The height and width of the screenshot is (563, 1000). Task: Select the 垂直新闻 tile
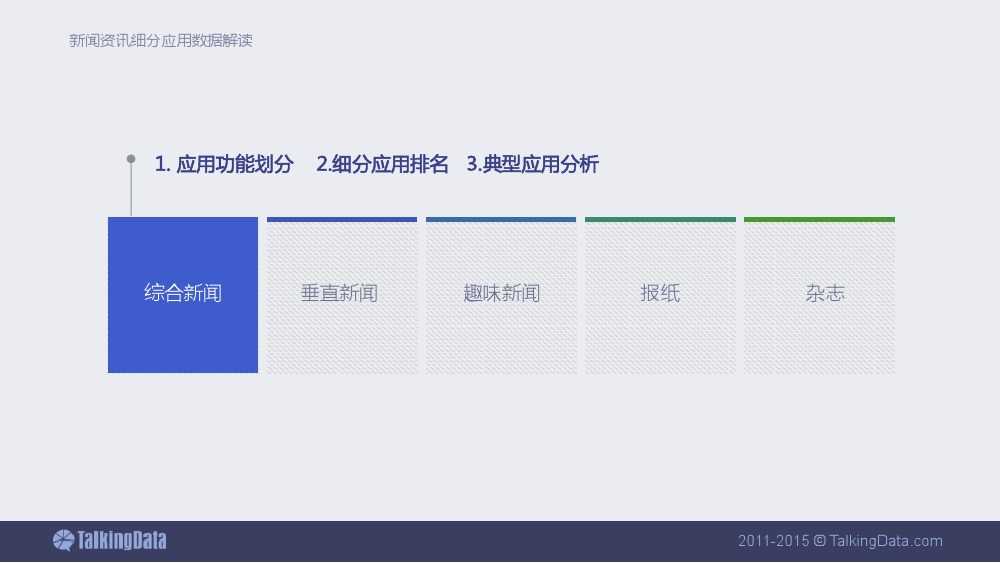(341, 294)
